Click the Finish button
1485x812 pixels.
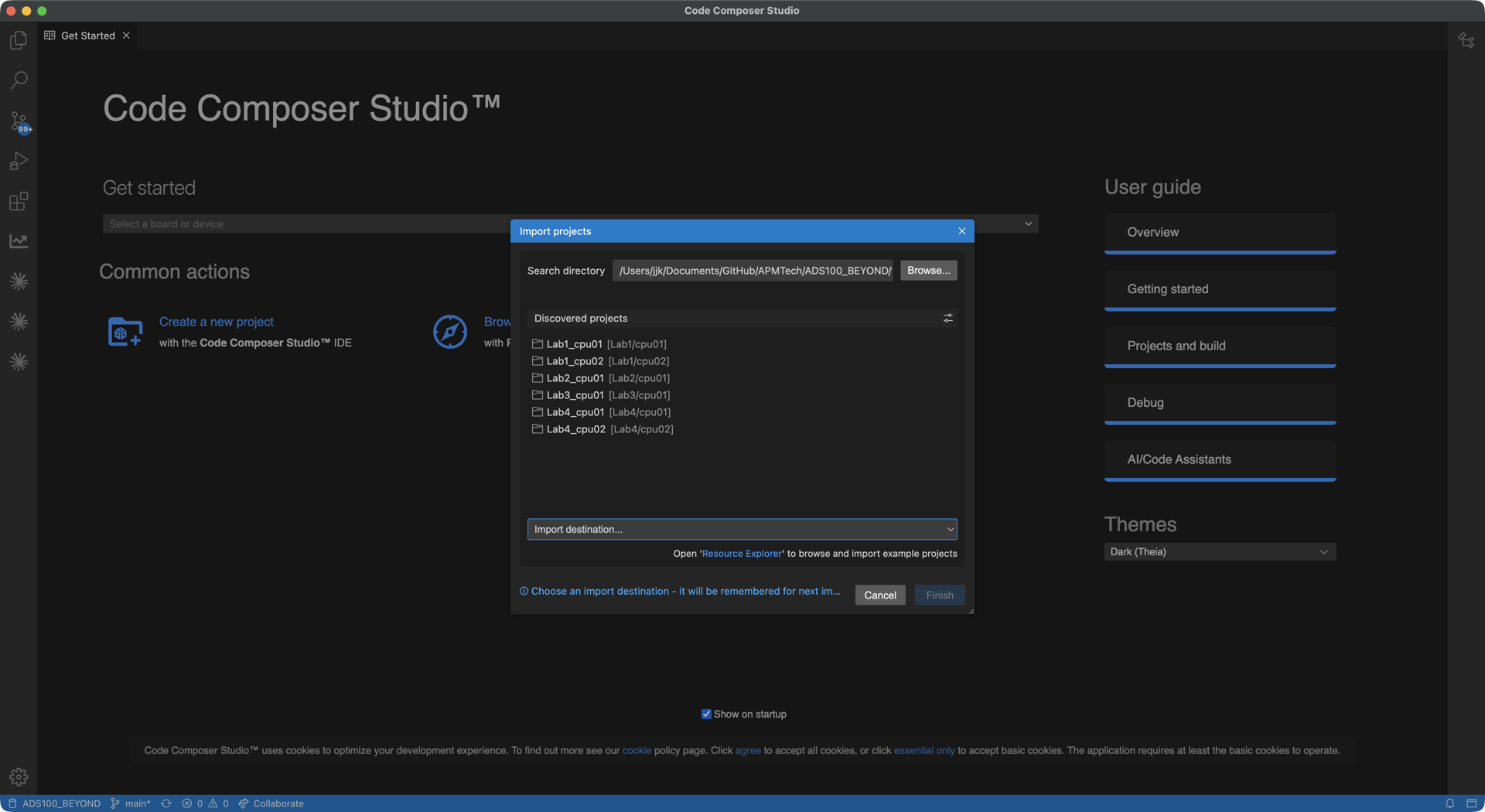939,595
